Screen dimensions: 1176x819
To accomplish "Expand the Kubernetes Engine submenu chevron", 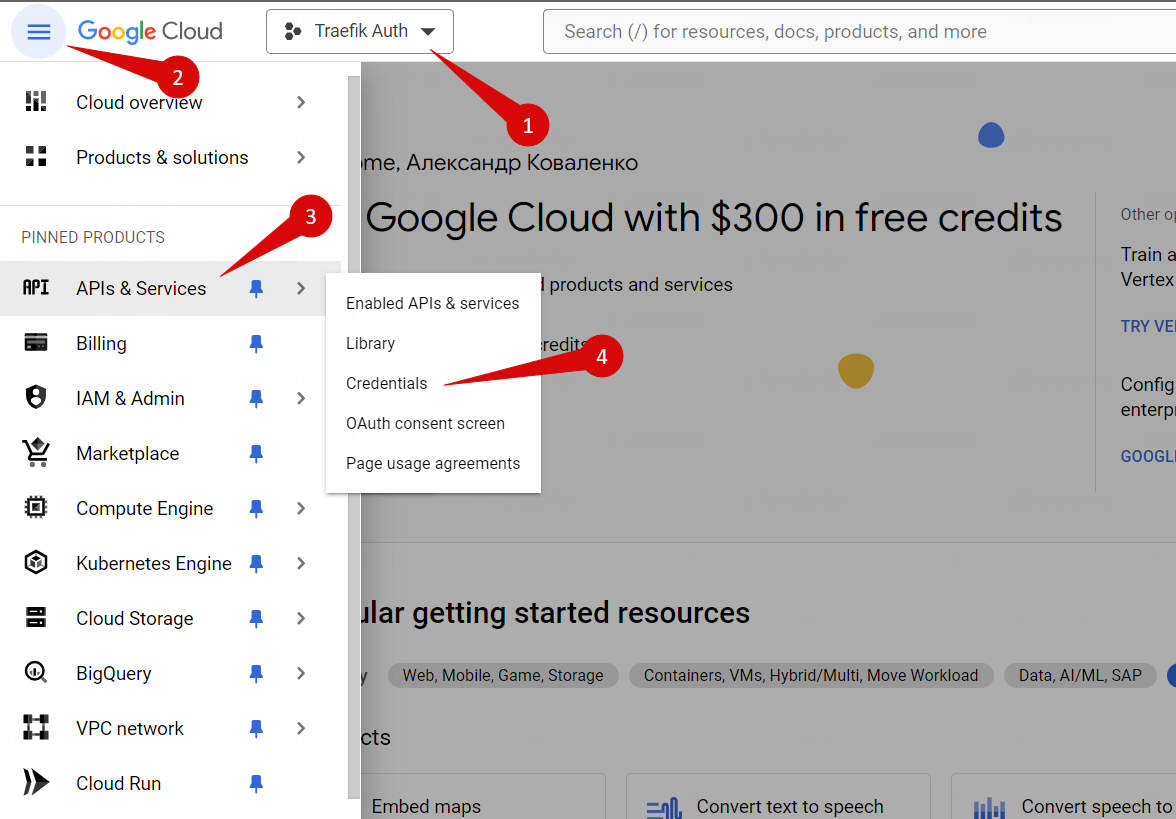I will click(301, 563).
